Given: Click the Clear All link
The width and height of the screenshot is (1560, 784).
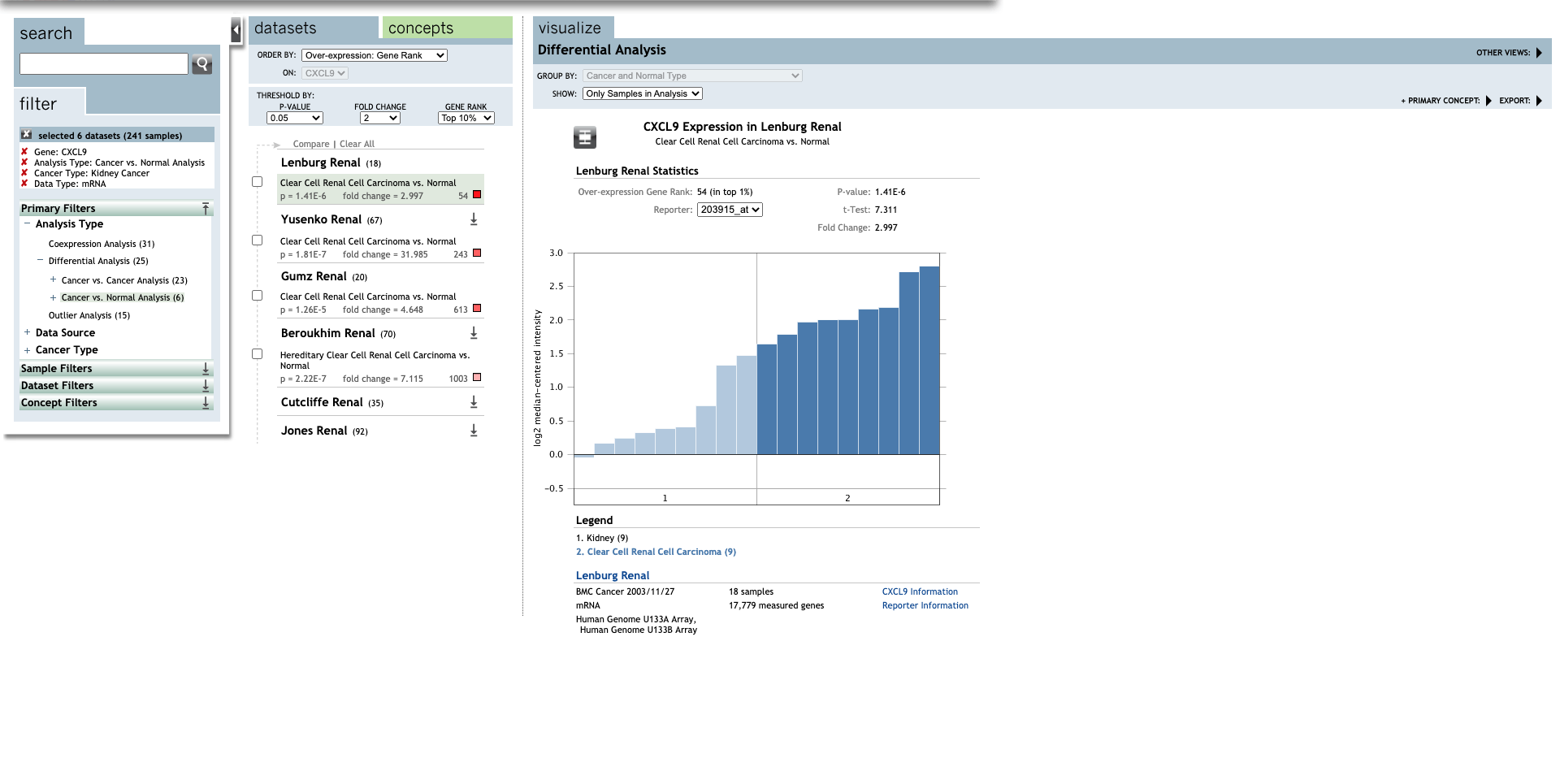Looking at the screenshot, I should coord(357,144).
